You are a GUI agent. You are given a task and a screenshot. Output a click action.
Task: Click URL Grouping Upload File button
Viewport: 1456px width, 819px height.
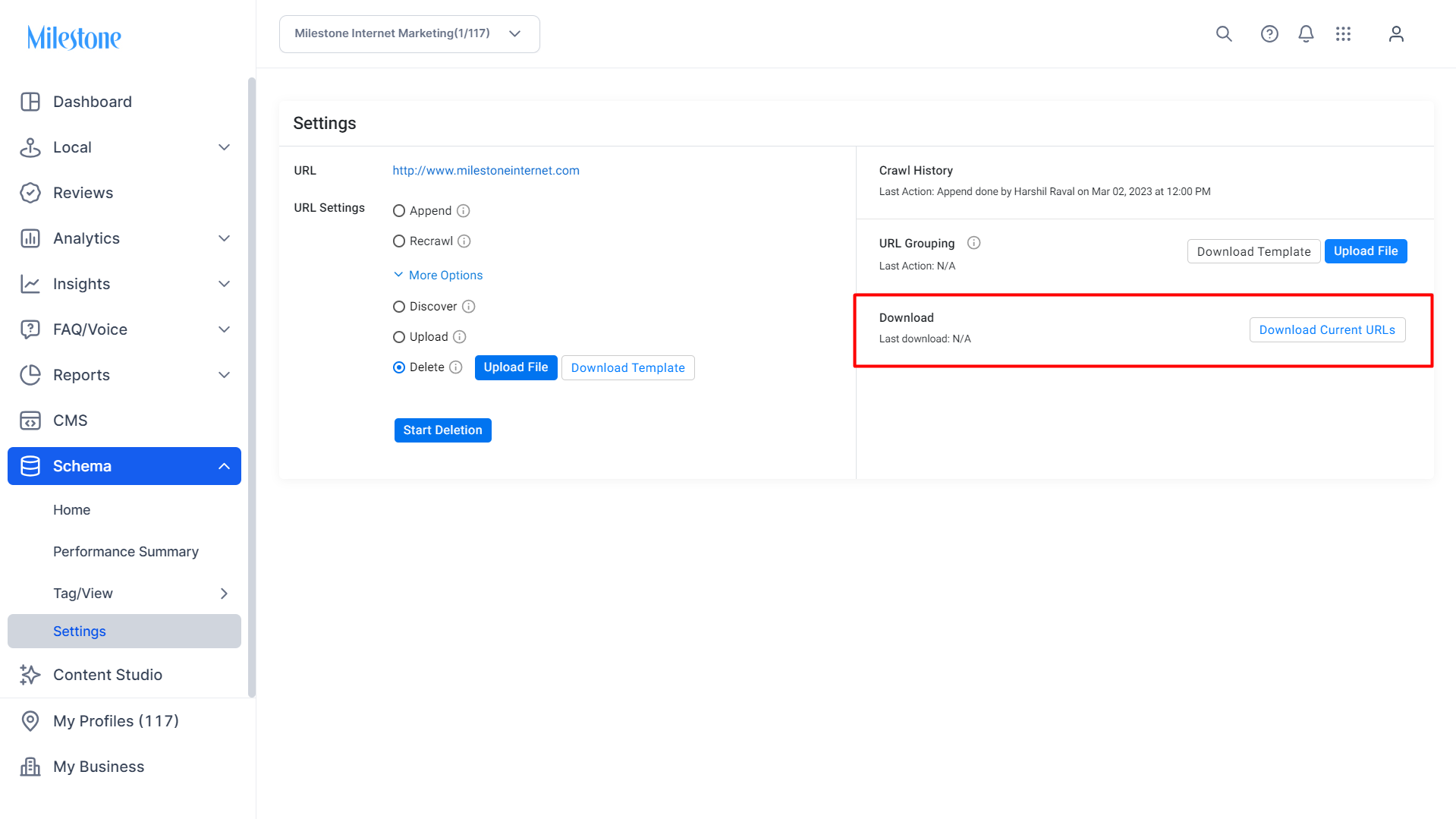click(1366, 251)
